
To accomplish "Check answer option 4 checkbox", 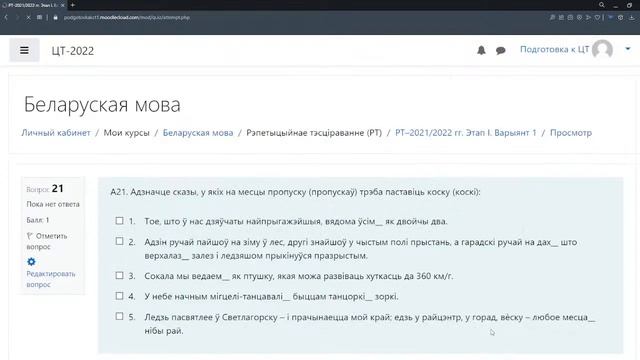I will (119, 296).
